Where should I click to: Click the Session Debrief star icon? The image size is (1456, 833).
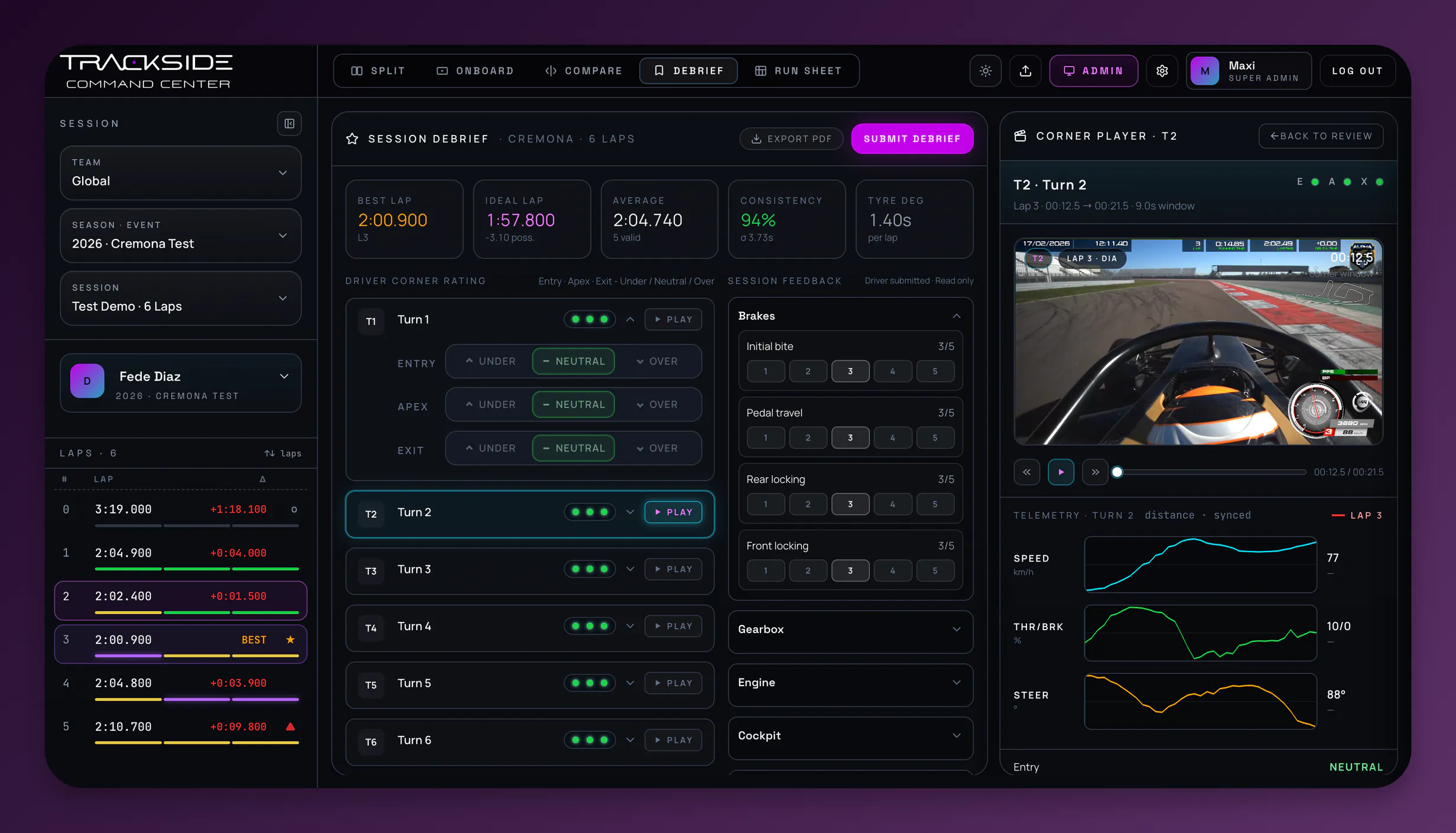point(352,139)
